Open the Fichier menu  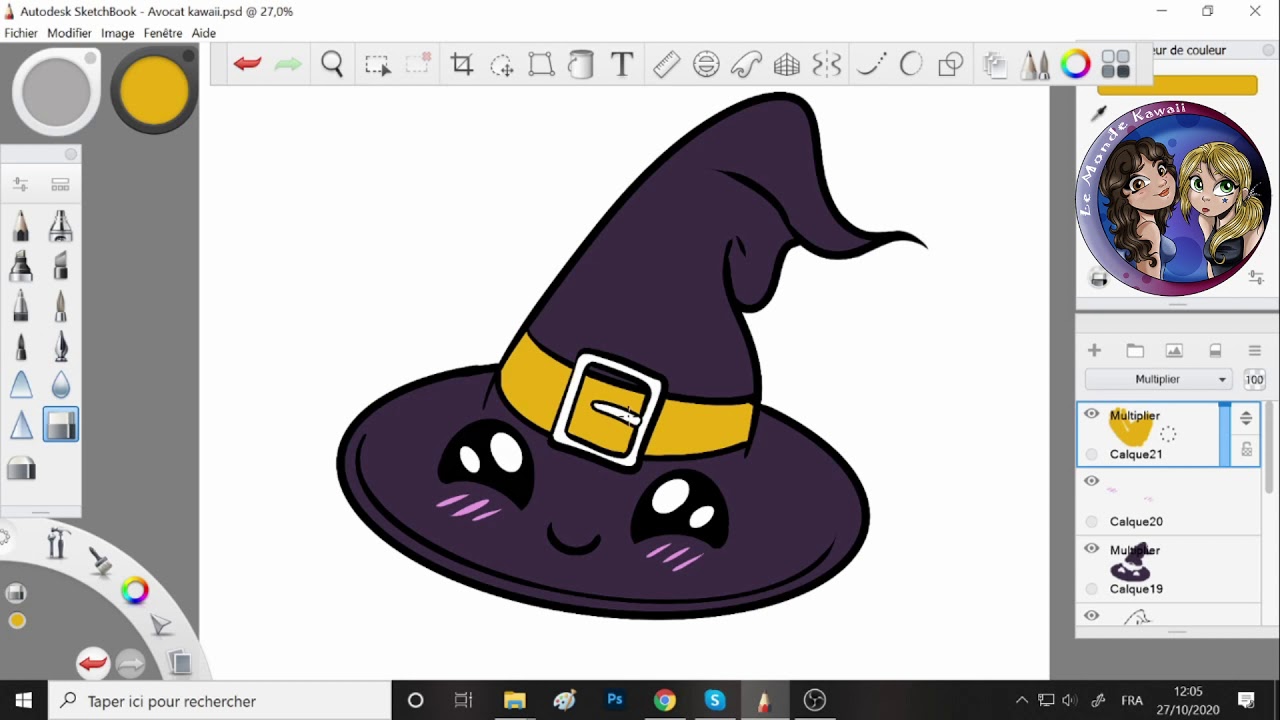(x=21, y=33)
